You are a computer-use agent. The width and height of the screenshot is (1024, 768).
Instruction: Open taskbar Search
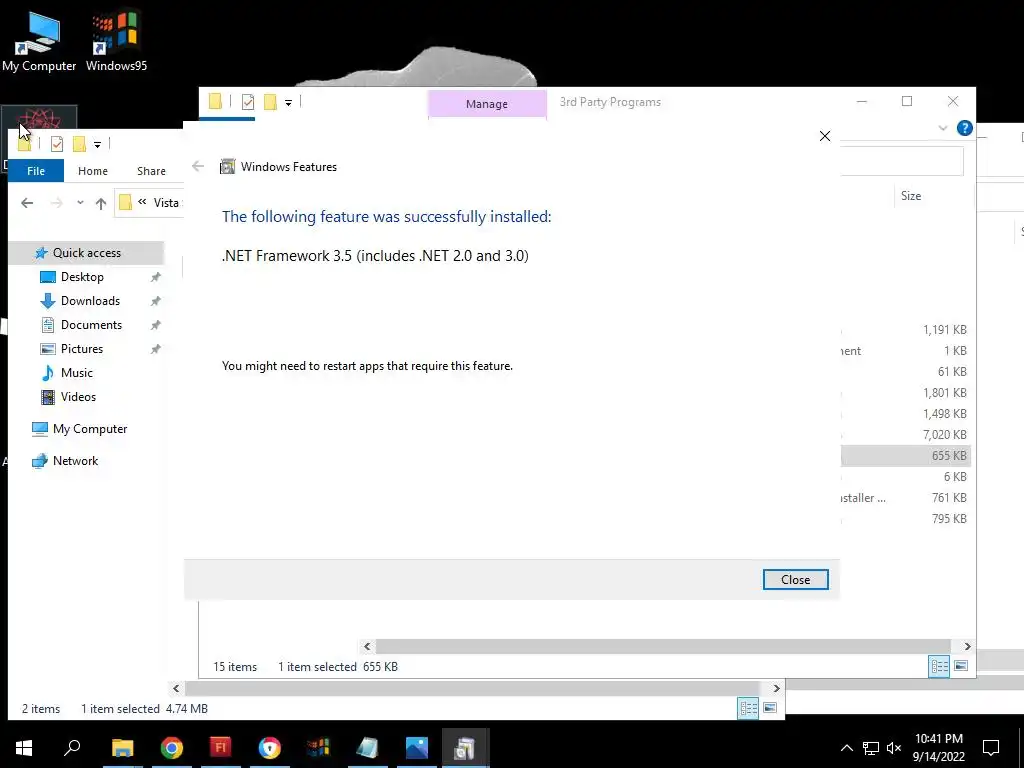(x=72, y=748)
